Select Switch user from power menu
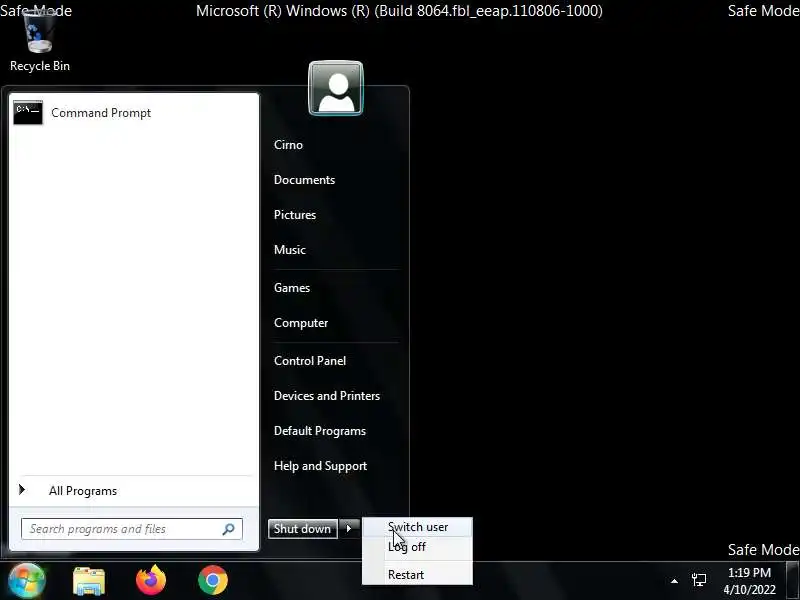Image resolution: width=800 pixels, height=600 pixels. point(417,527)
